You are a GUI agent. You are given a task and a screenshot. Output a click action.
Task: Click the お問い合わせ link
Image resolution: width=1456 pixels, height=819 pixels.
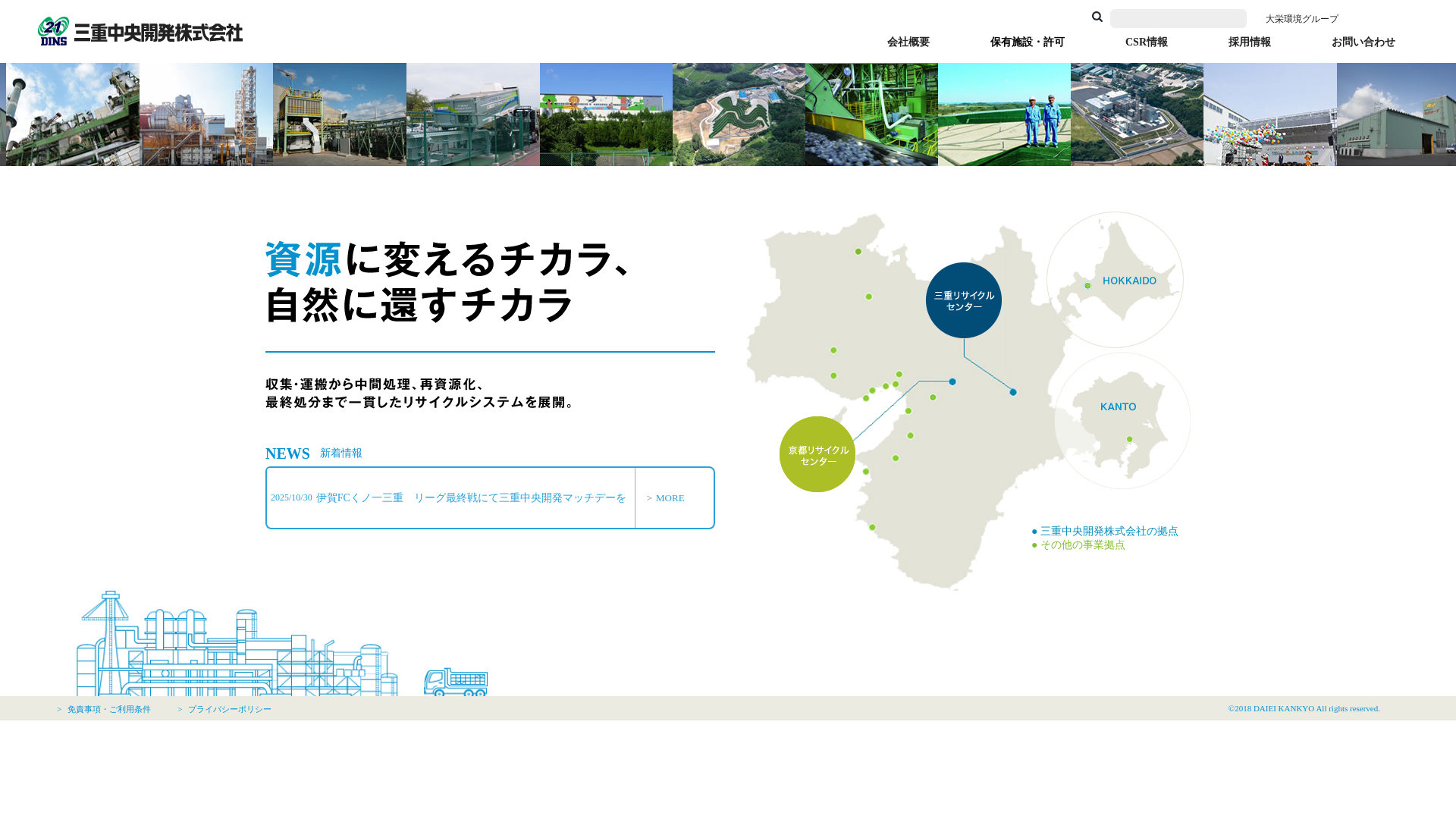(1363, 42)
